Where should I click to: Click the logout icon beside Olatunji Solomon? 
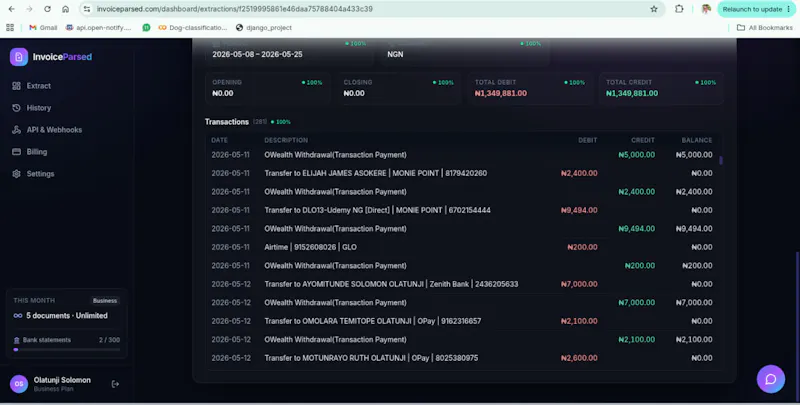pyautogui.click(x=115, y=384)
